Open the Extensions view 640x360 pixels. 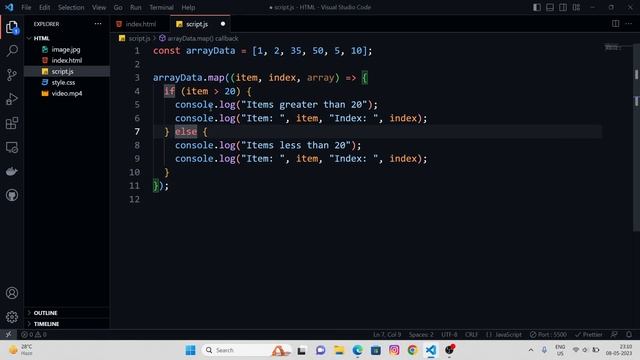pyautogui.click(x=12, y=123)
